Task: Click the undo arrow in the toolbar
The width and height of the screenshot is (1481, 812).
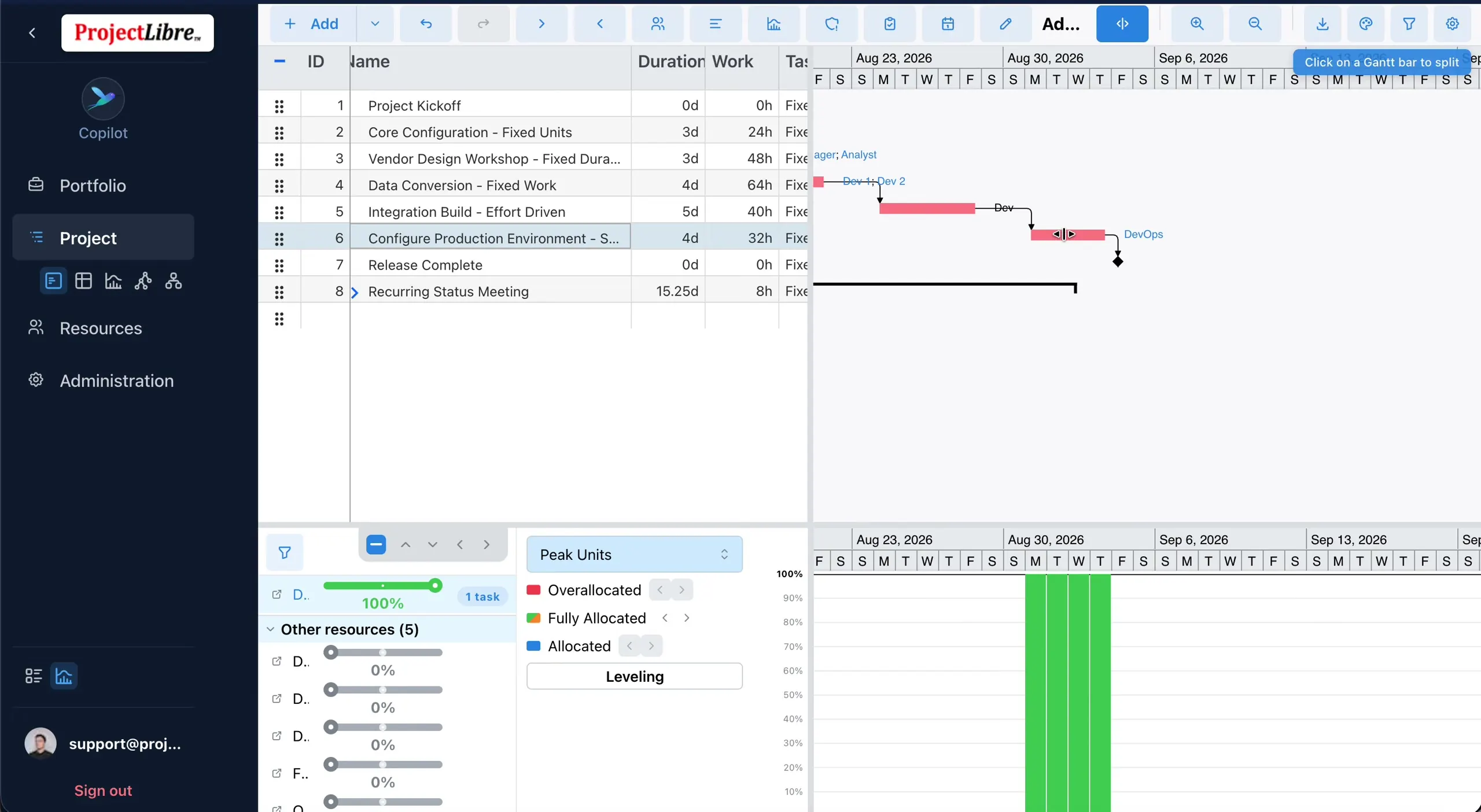Action: tap(426, 24)
